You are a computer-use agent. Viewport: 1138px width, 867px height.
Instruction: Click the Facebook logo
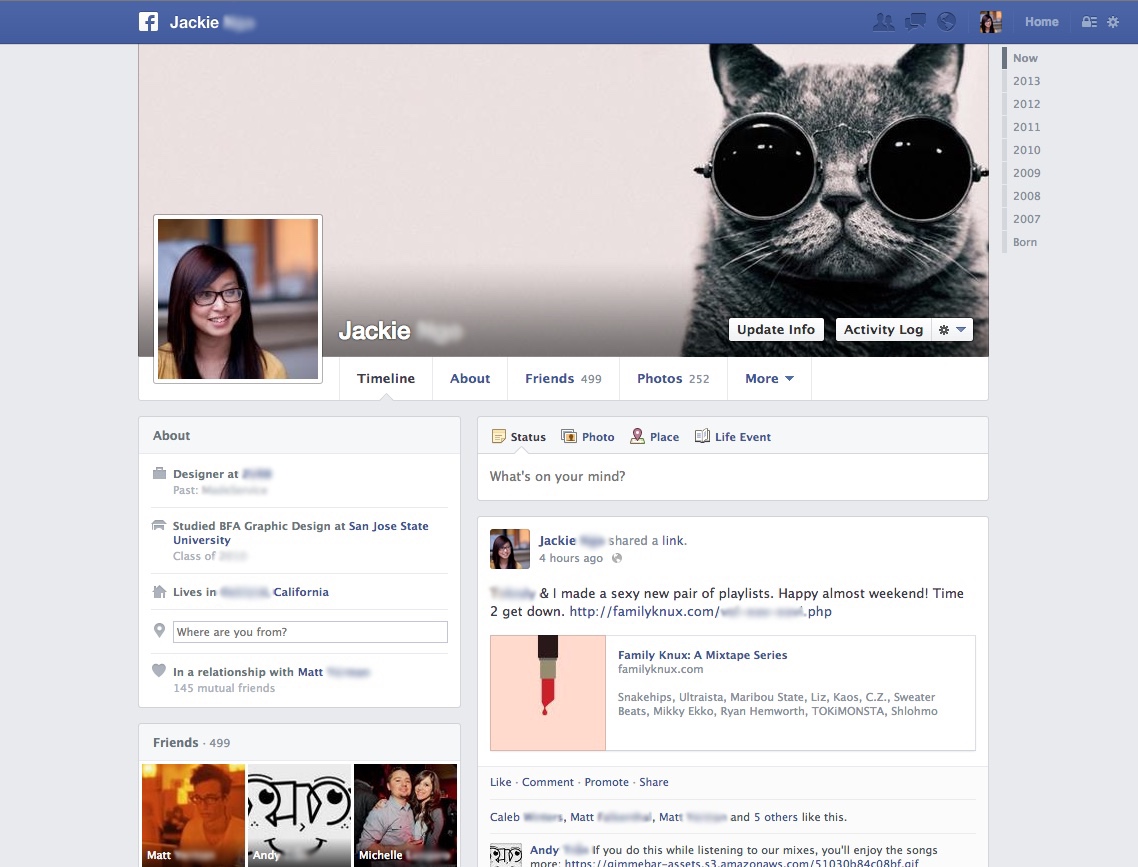[148, 20]
